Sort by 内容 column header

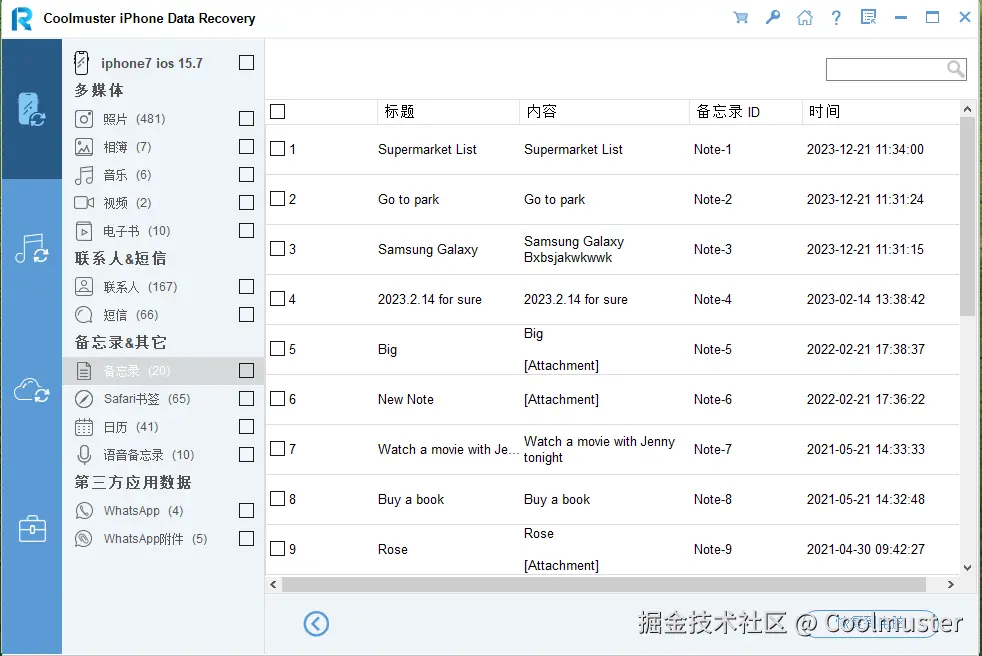[x=604, y=112]
